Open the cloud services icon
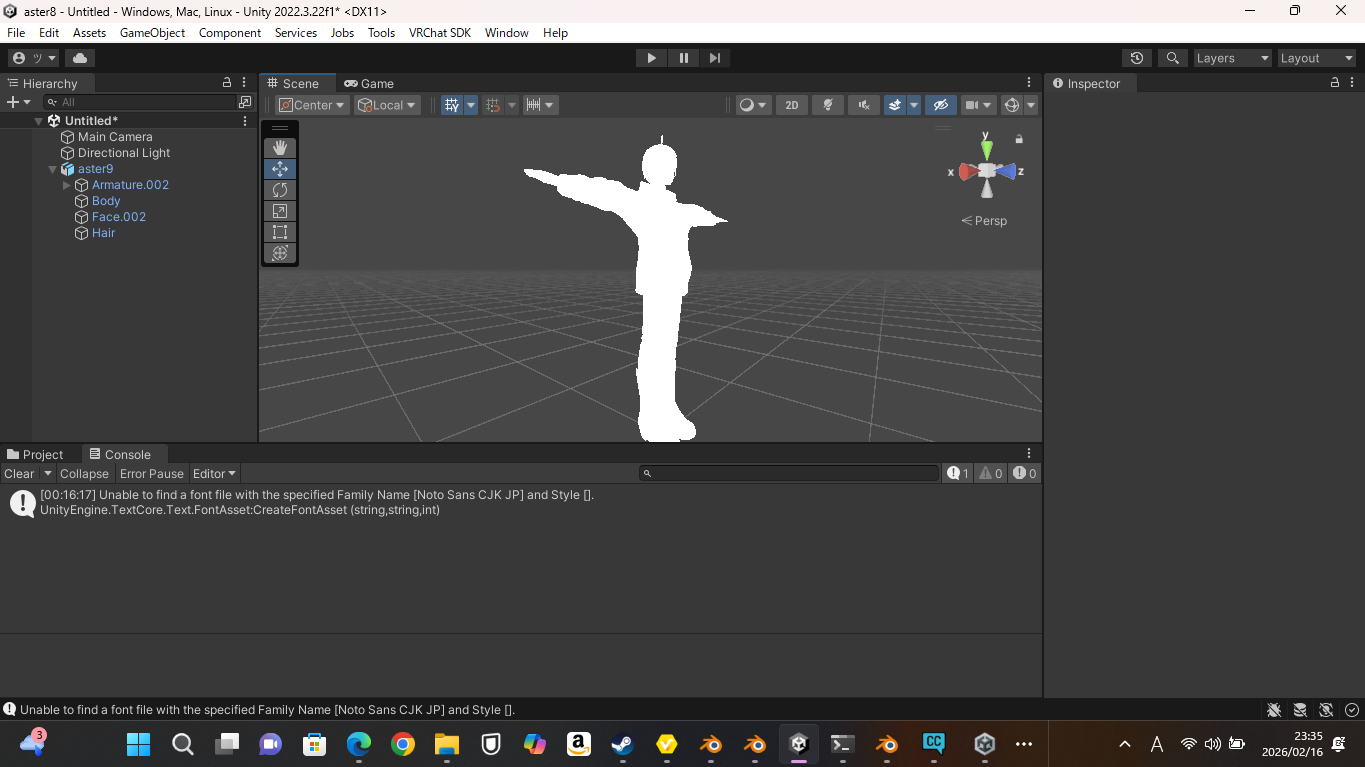The image size is (1365, 767). coord(80,58)
